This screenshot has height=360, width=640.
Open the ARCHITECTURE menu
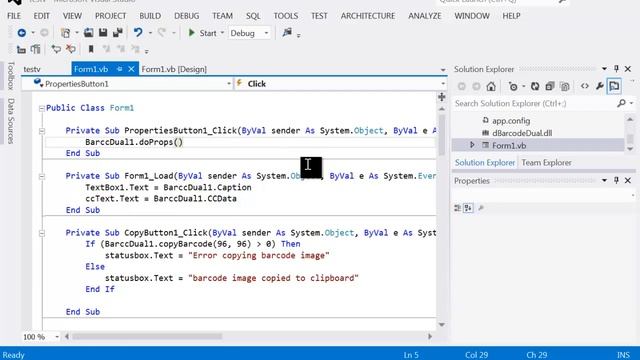coord(368,16)
